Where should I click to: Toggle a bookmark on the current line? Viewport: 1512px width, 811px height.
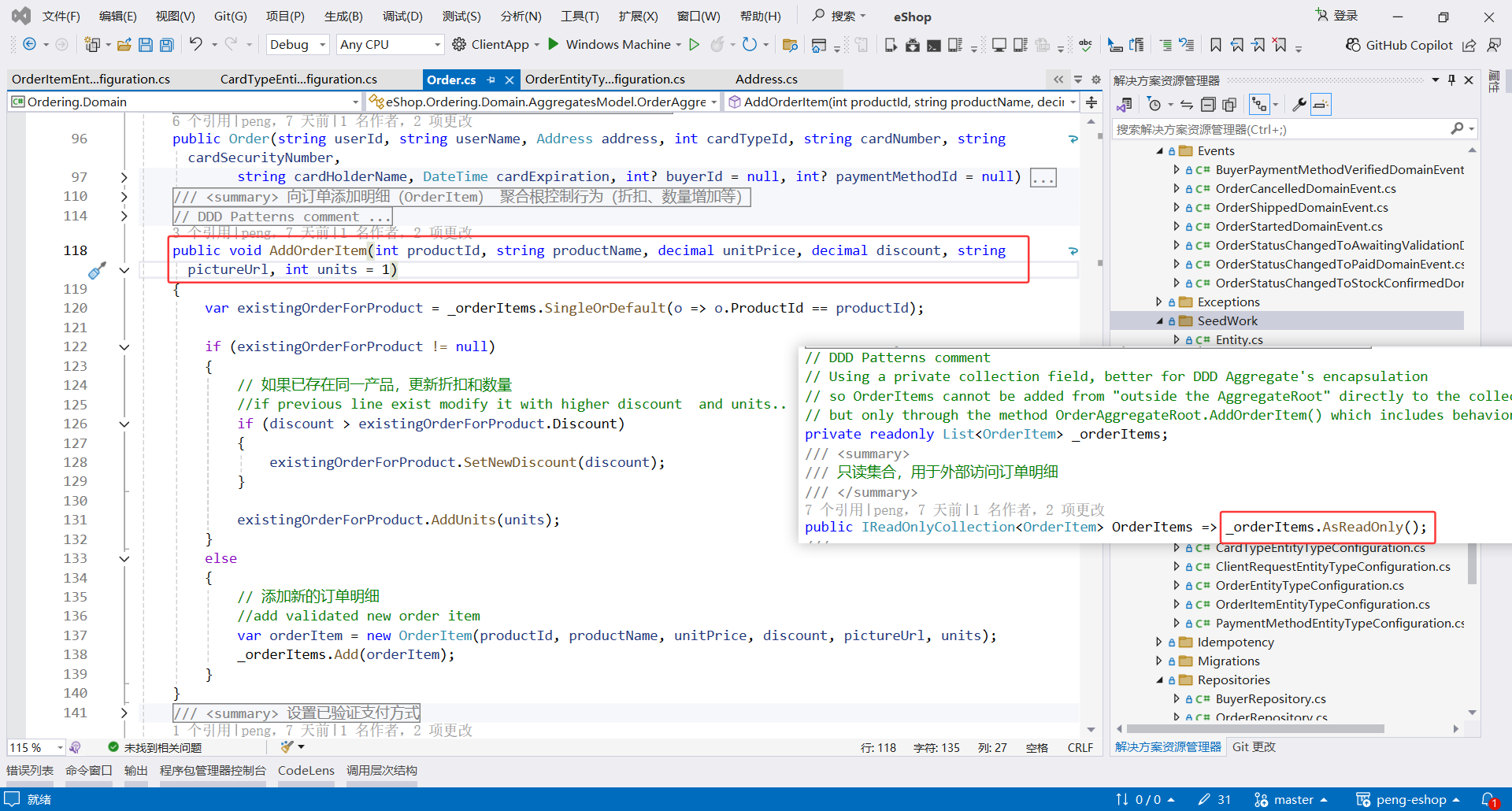point(1216,45)
